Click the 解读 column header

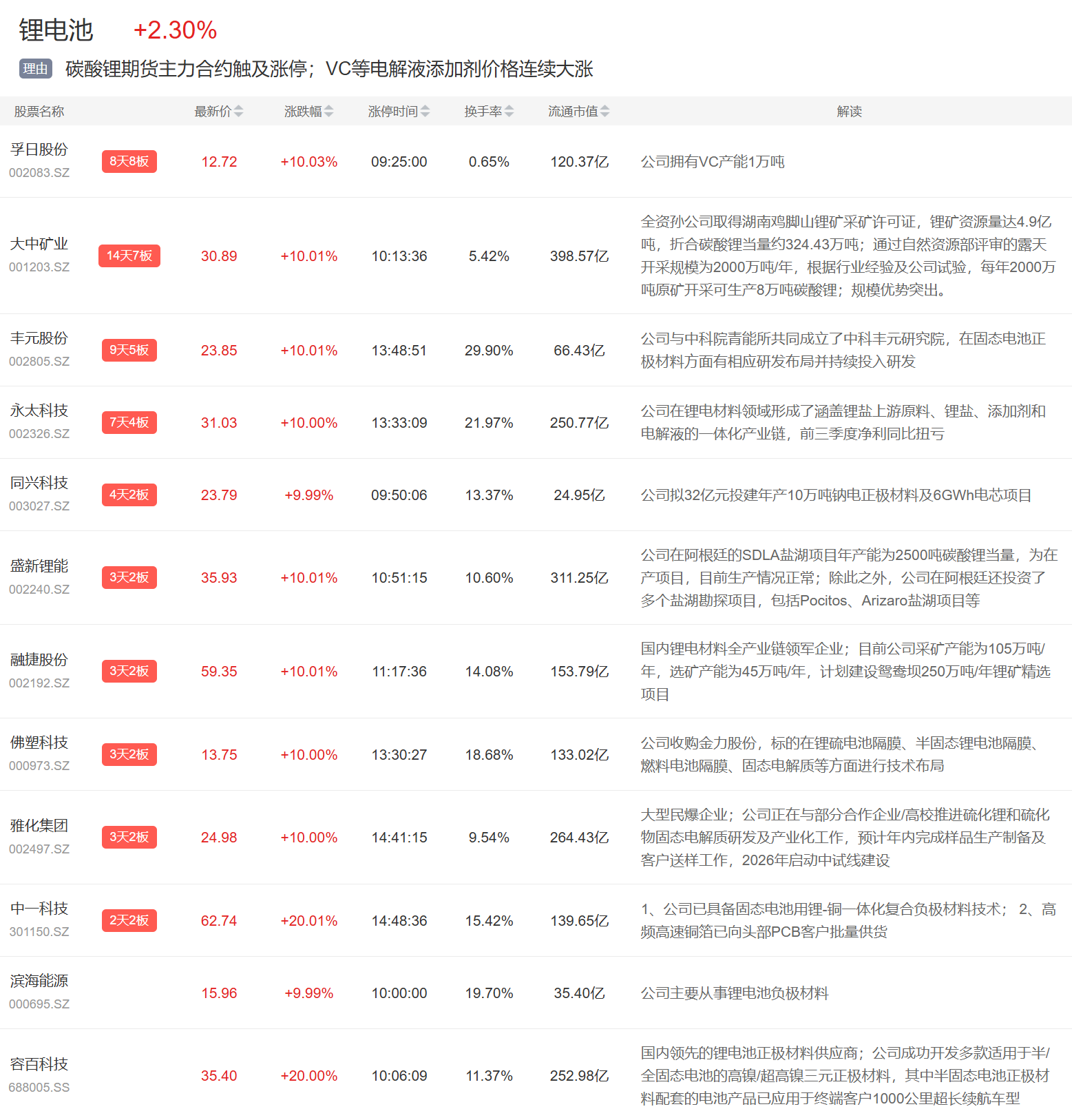click(849, 112)
